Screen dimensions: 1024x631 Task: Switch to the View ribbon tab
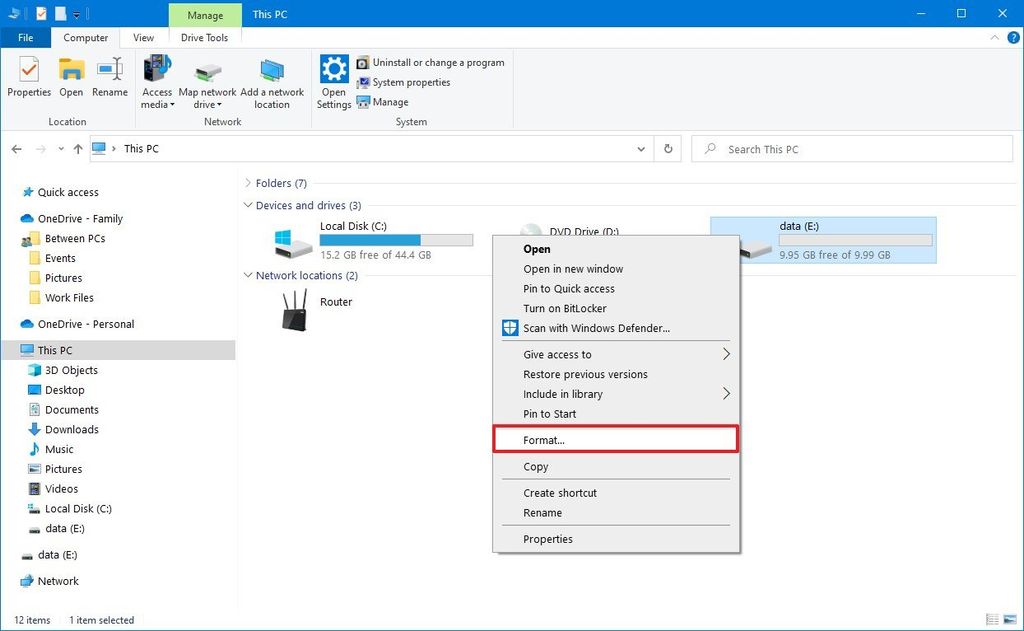click(143, 37)
